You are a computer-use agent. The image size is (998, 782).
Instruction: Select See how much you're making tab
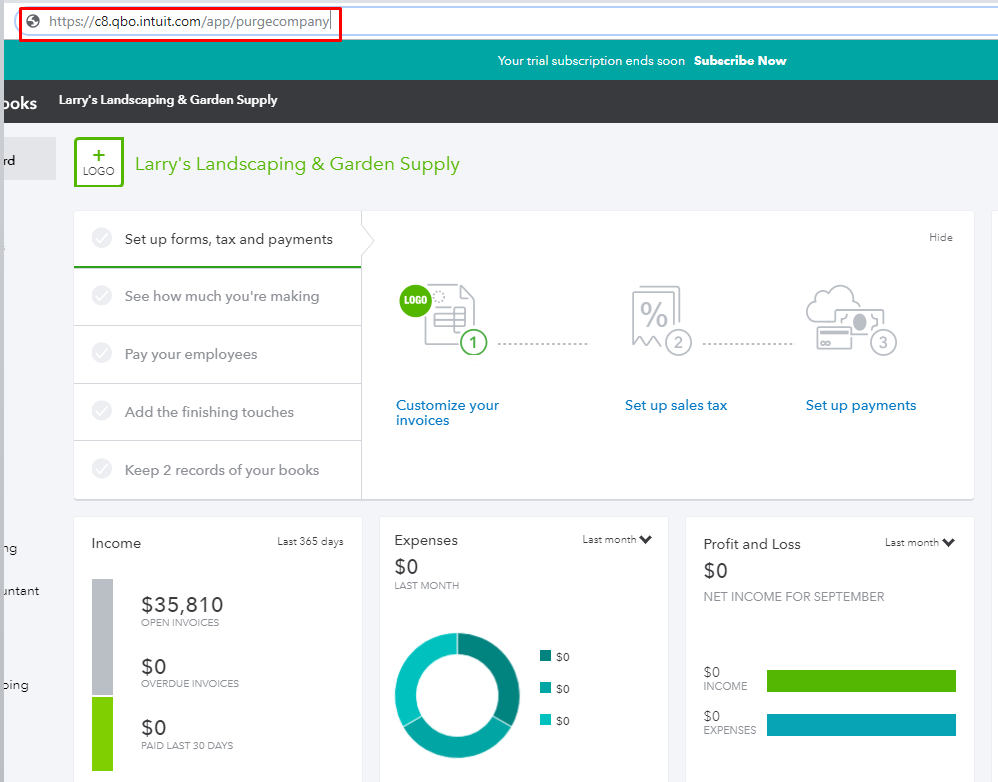pos(218,297)
